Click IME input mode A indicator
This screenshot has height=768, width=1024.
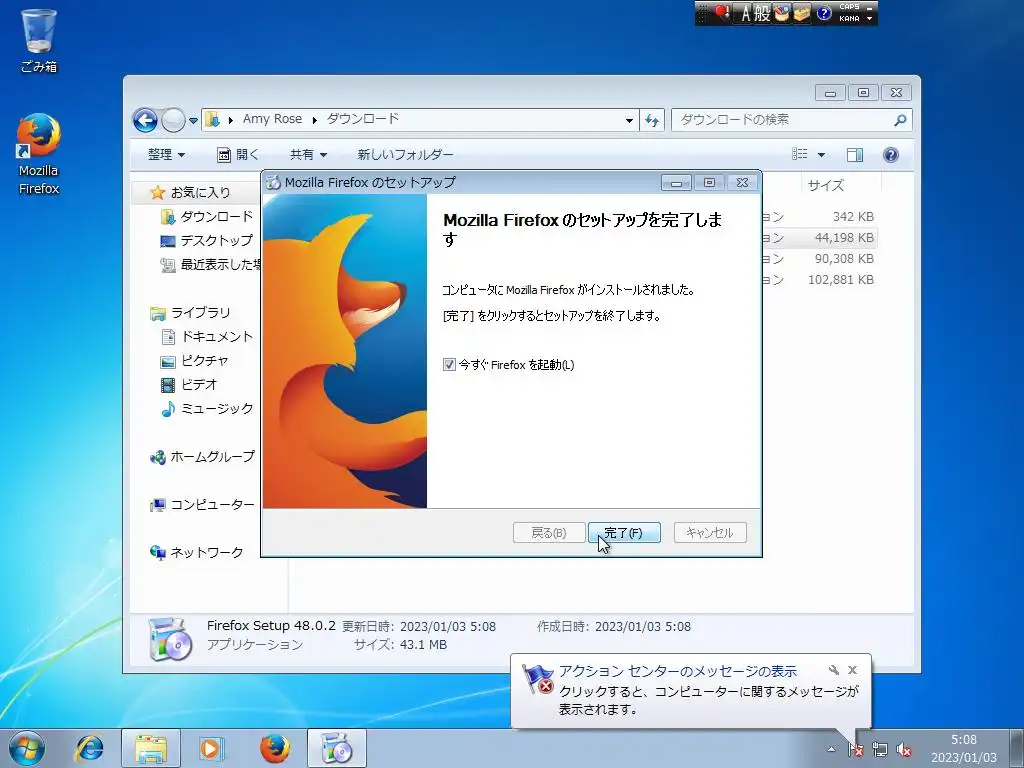click(x=744, y=13)
